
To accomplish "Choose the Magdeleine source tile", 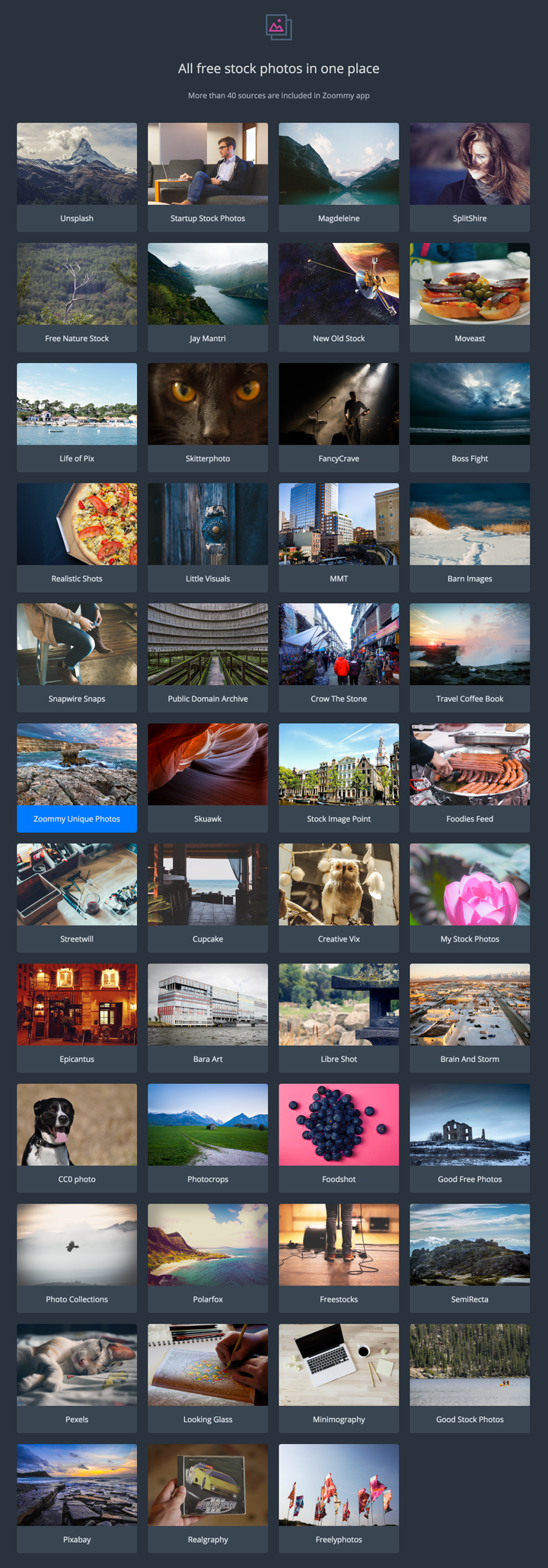I will click(x=339, y=177).
